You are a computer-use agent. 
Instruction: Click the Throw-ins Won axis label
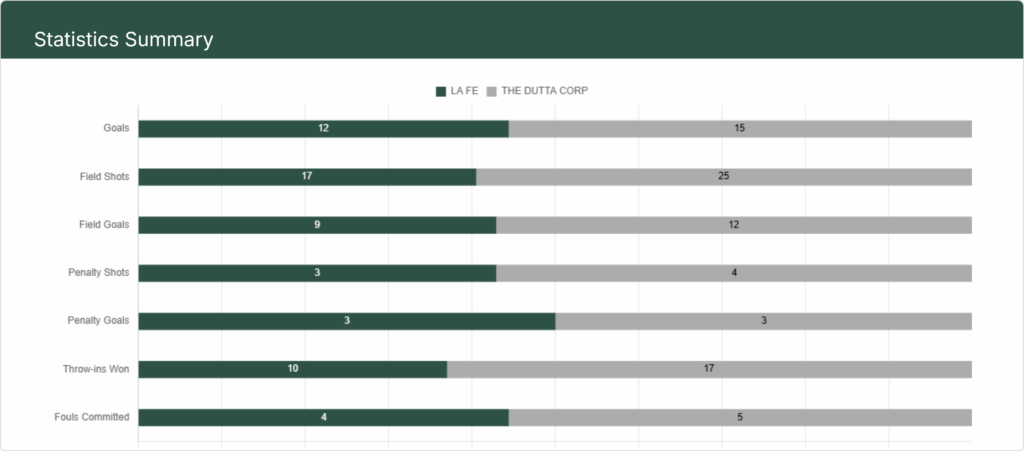96,369
